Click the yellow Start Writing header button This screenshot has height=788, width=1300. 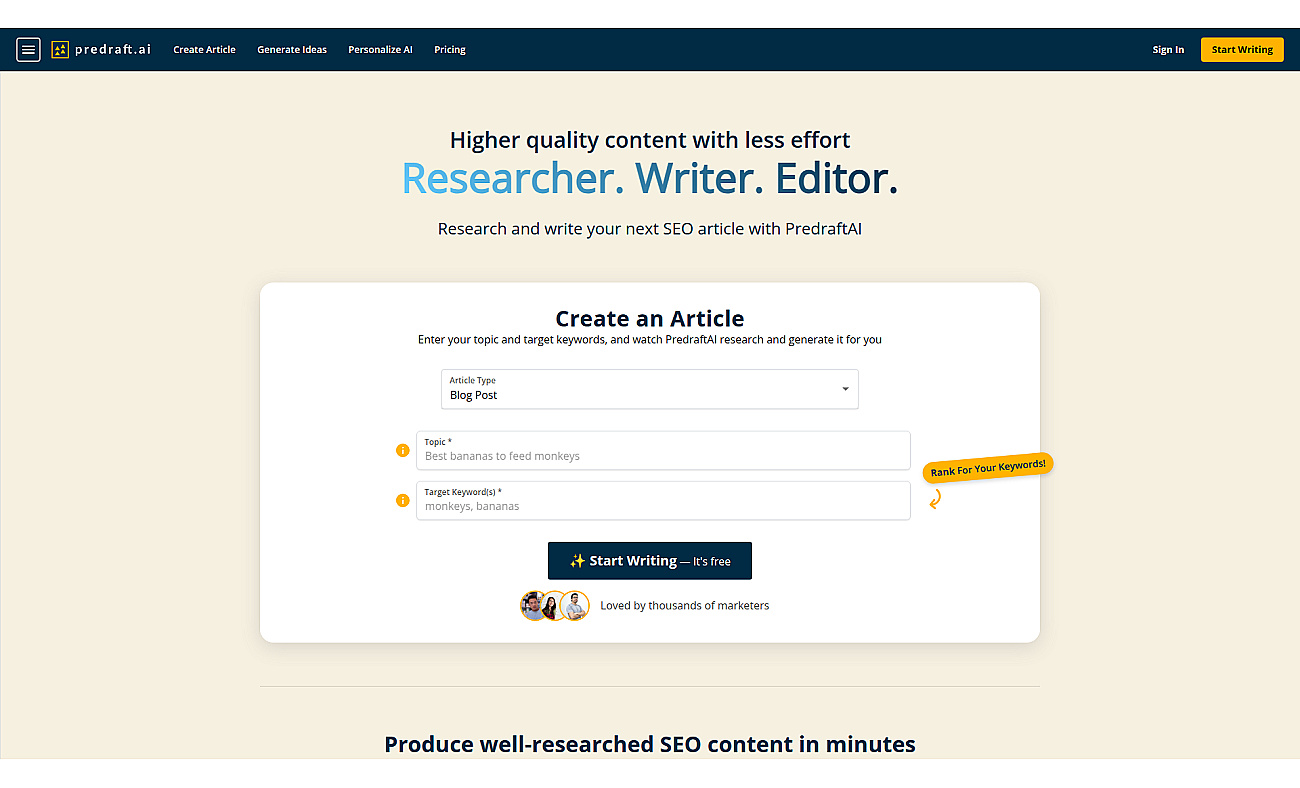point(1242,50)
